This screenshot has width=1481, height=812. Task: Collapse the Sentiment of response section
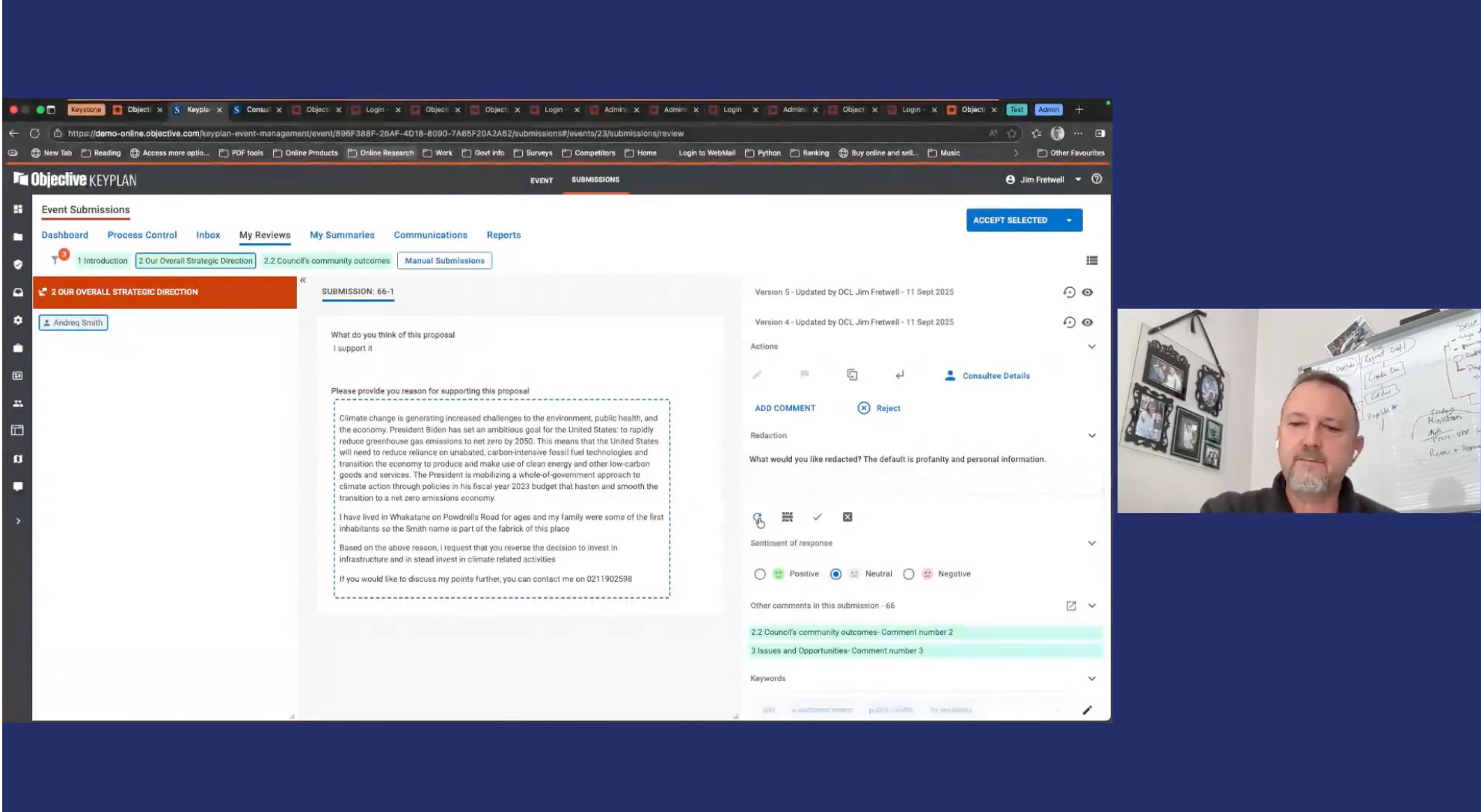(x=1092, y=543)
